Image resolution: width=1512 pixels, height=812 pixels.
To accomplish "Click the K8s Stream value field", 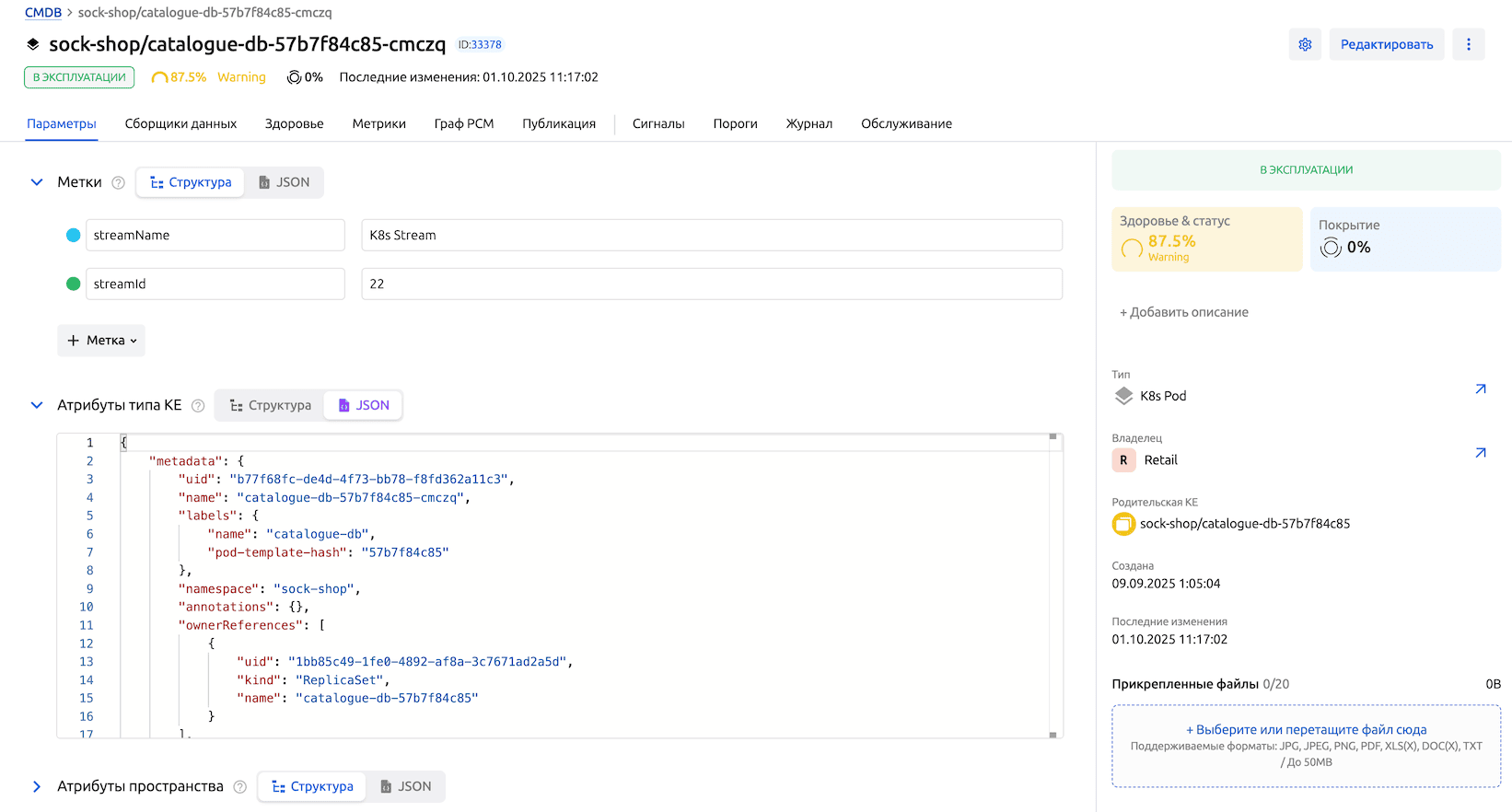I will point(711,235).
